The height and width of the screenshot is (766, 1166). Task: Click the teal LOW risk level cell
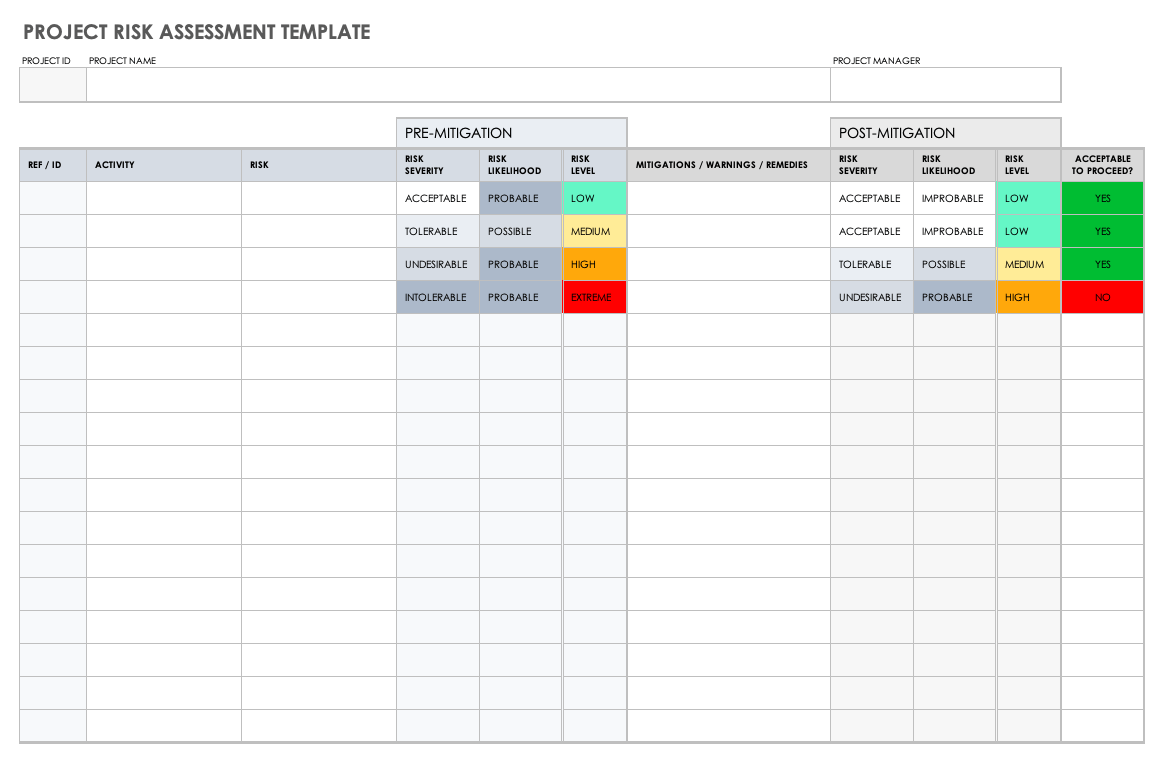point(594,198)
